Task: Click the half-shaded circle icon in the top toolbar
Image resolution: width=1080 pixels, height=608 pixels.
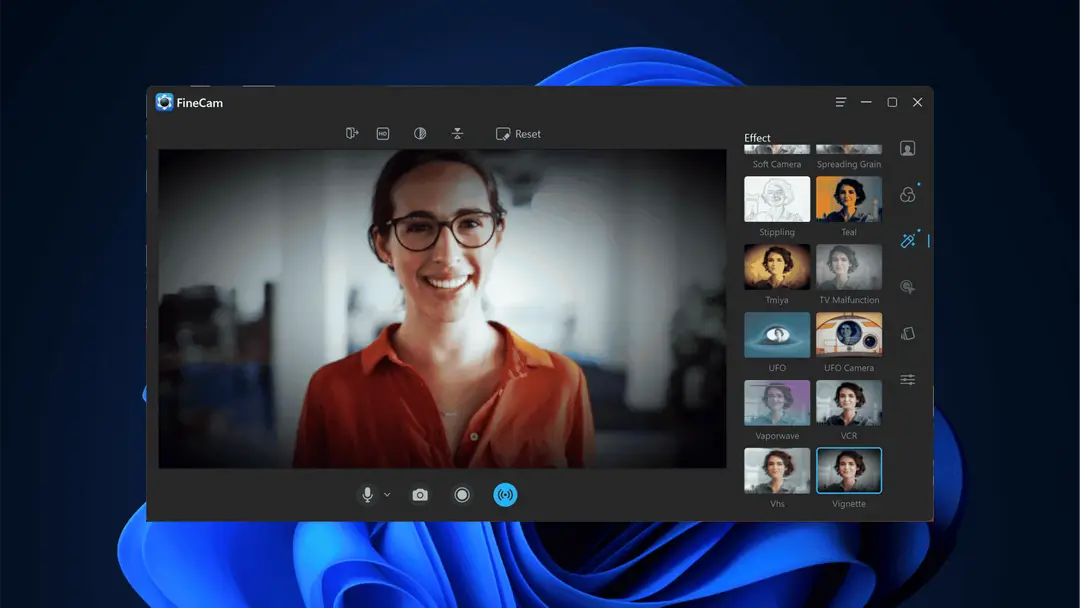Action: click(420, 134)
